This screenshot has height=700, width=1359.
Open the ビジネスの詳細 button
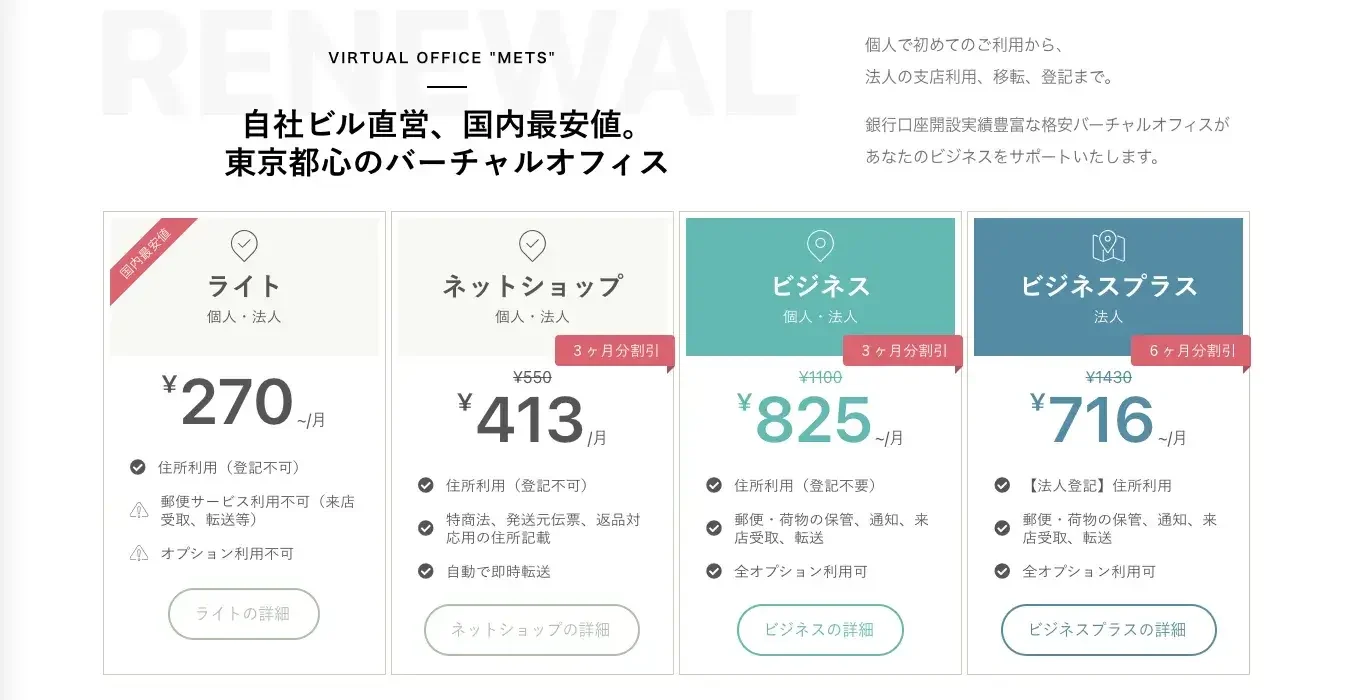click(x=820, y=630)
